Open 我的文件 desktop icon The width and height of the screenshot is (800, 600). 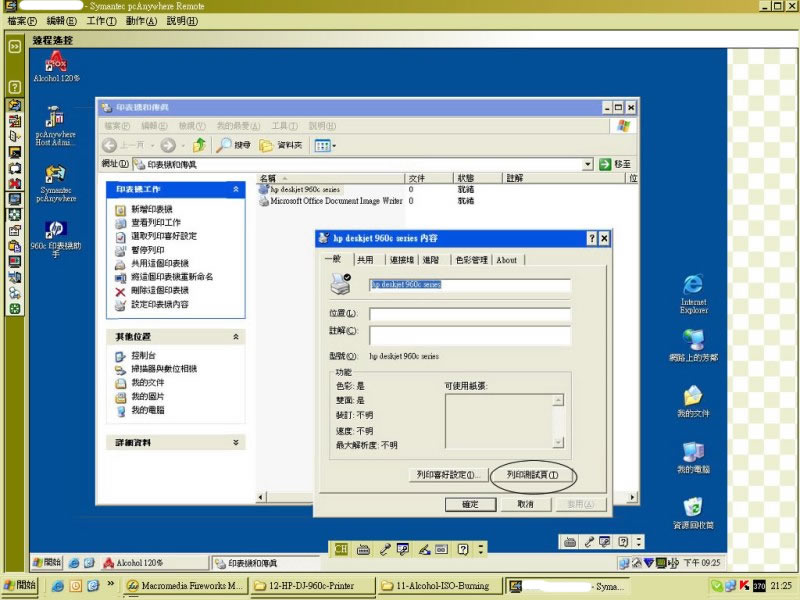pyautogui.click(x=693, y=402)
